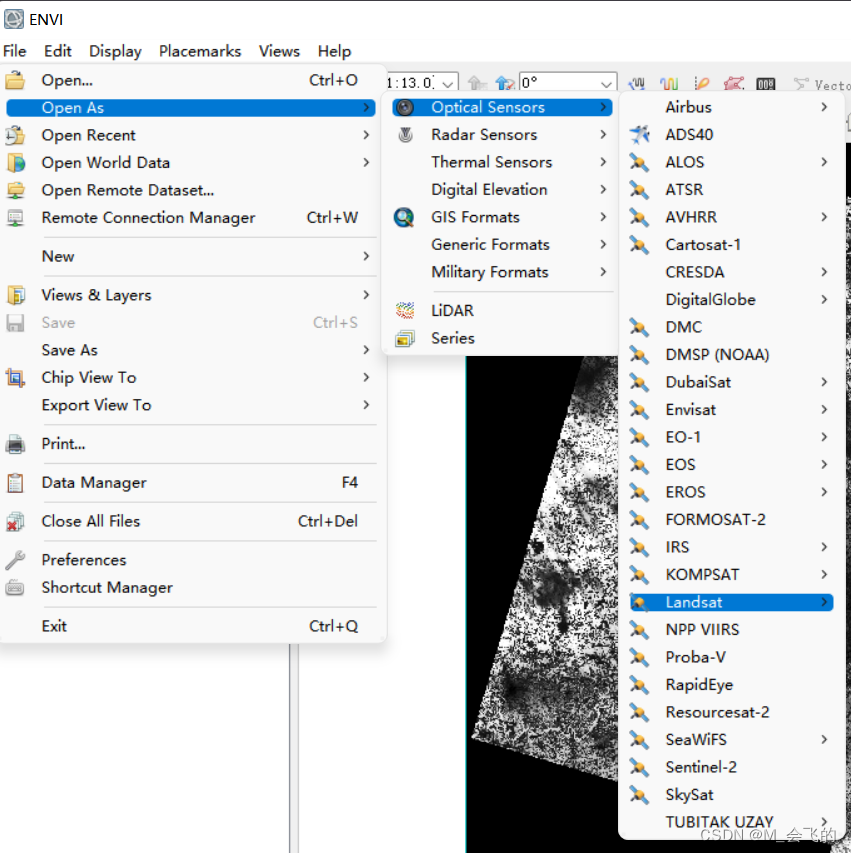Click the Radar Sensors dish icon
This screenshot has width=851, height=853.
pyautogui.click(x=405, y=134)
